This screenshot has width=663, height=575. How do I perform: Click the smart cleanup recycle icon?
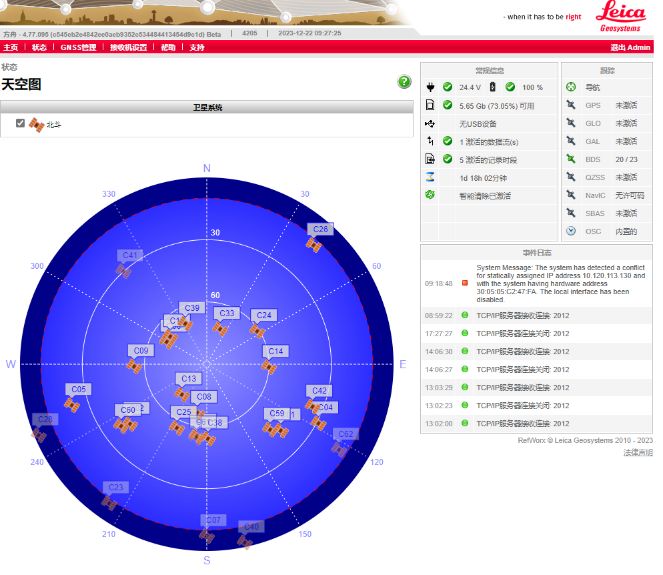pyautogui.click(x=430, y=195)
